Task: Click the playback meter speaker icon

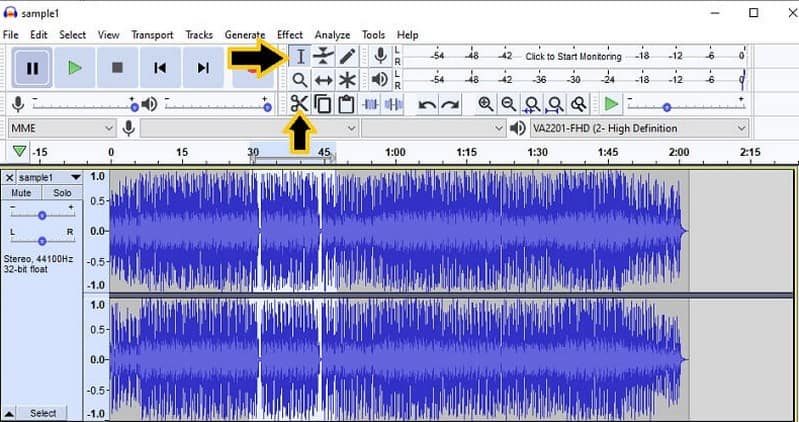Action: click(380, 80)
